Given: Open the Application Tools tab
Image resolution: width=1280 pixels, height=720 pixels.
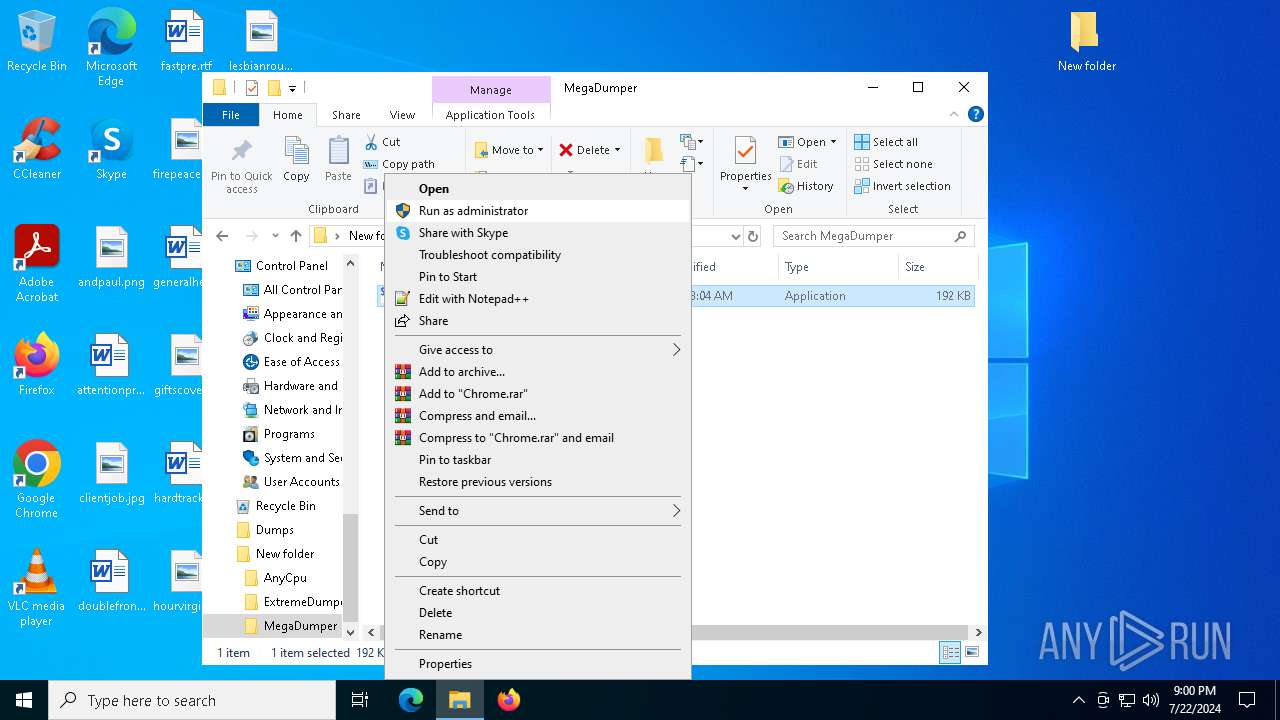Looking at the screenshot, I should tap(490, 115).
